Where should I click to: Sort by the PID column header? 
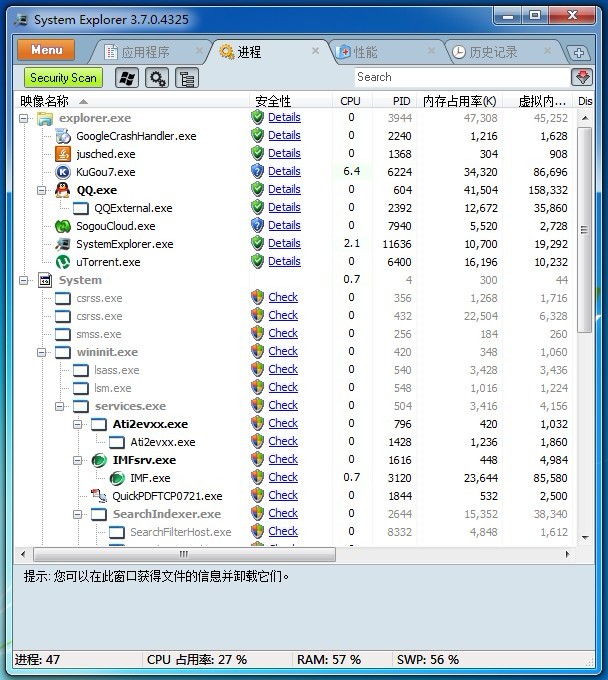tap(395, 101)
